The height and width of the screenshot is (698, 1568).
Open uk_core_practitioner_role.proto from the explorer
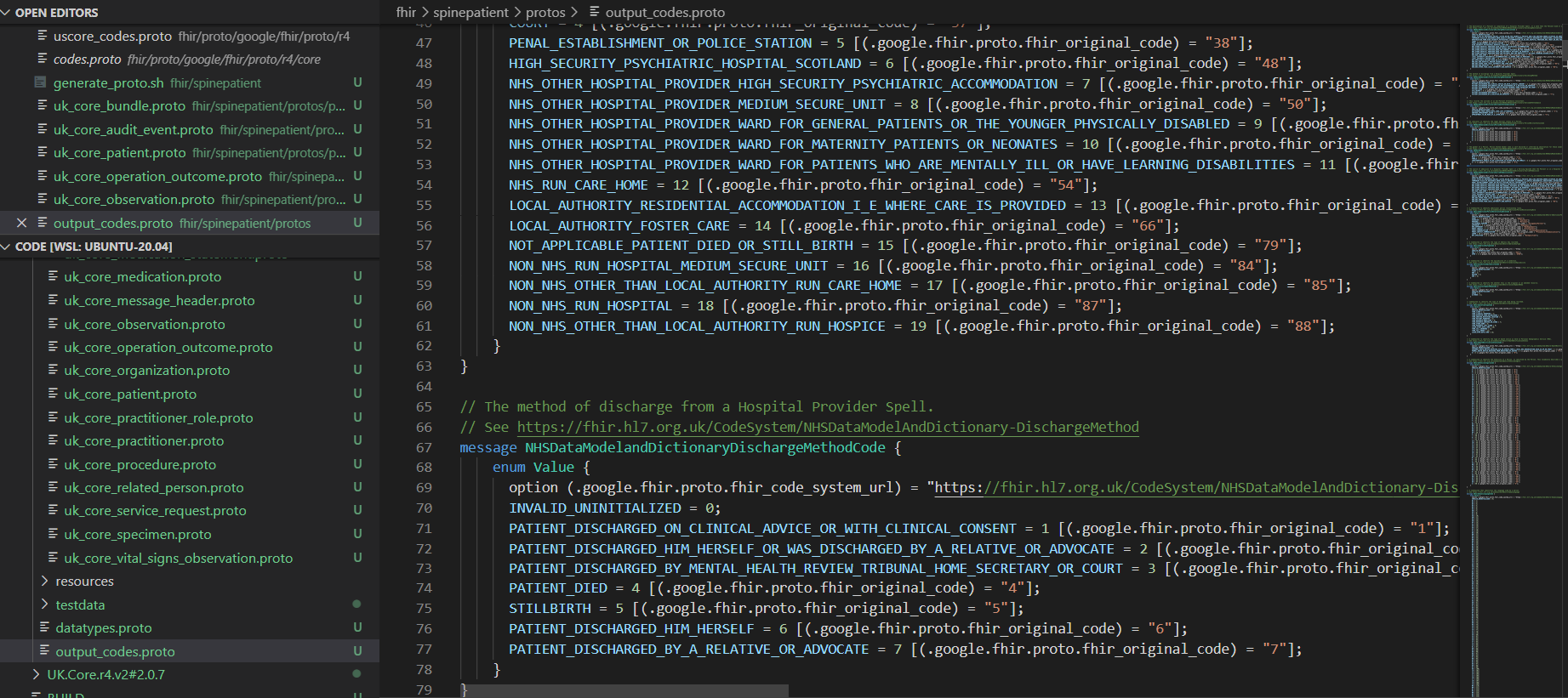click(x=158, y=417)
